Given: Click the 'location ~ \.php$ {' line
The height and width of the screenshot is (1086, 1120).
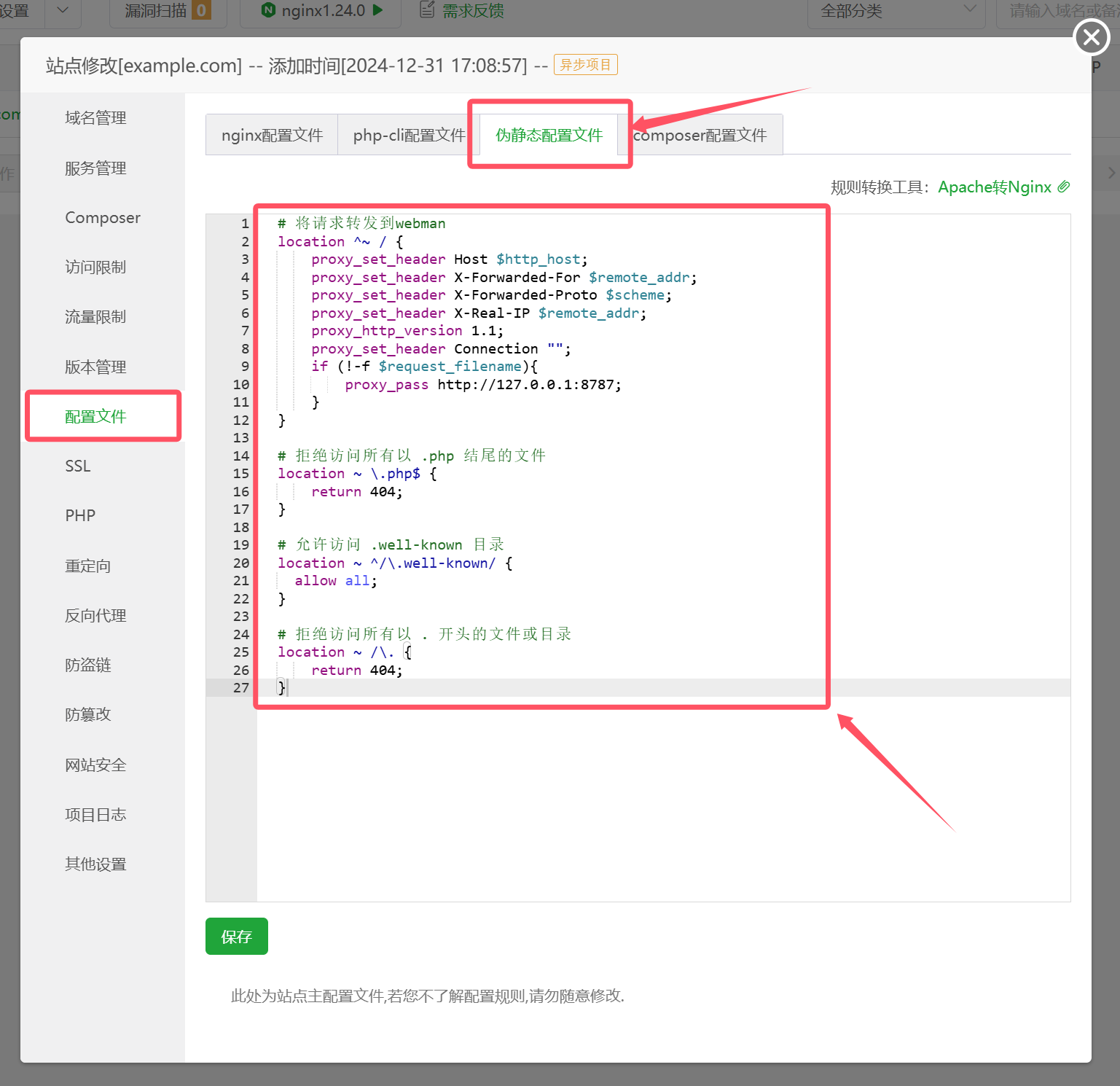Looking at the screenshot, I should coord(357,474).
